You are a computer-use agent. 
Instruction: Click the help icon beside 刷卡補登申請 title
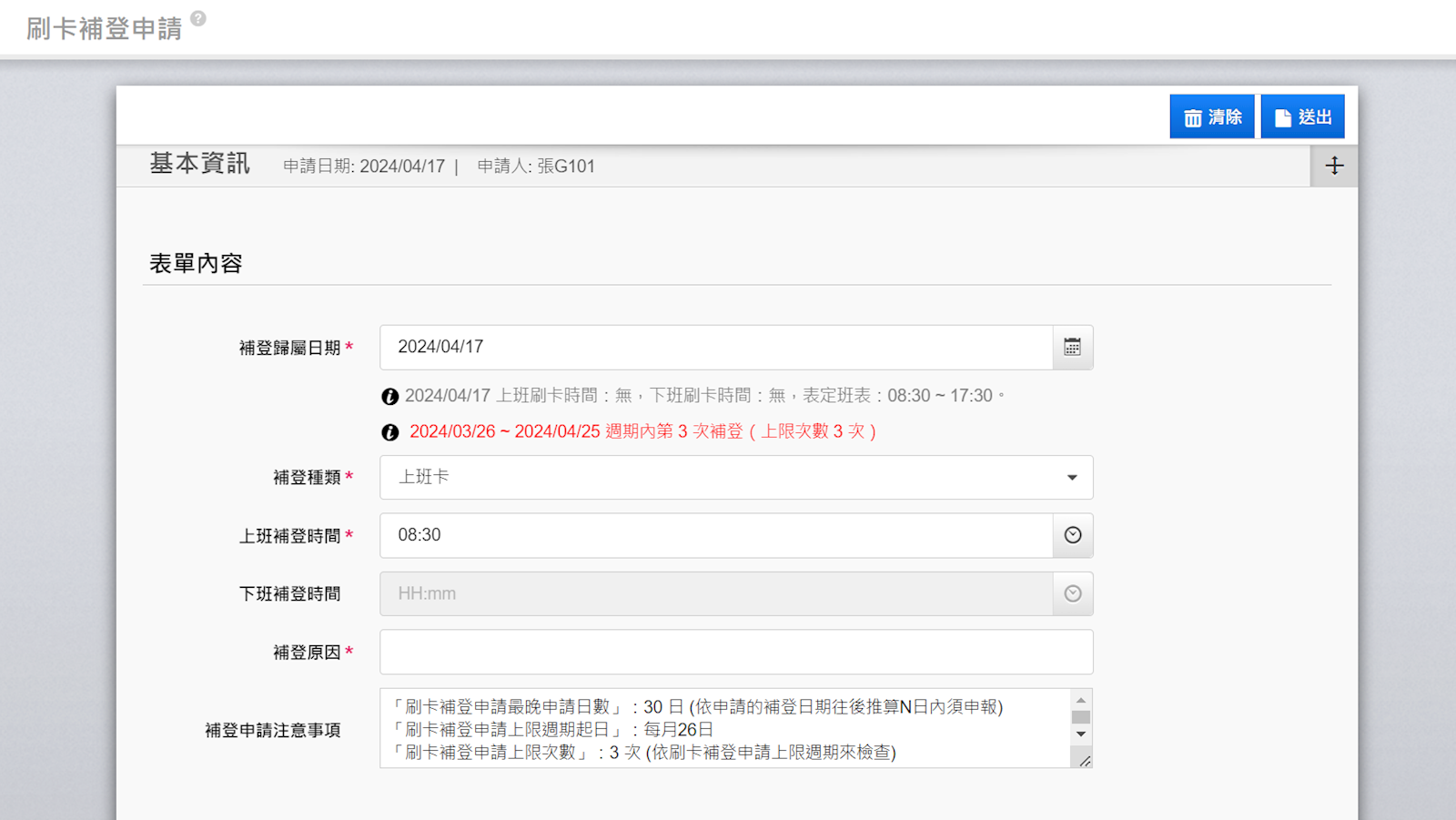click(x=198, y=18)
